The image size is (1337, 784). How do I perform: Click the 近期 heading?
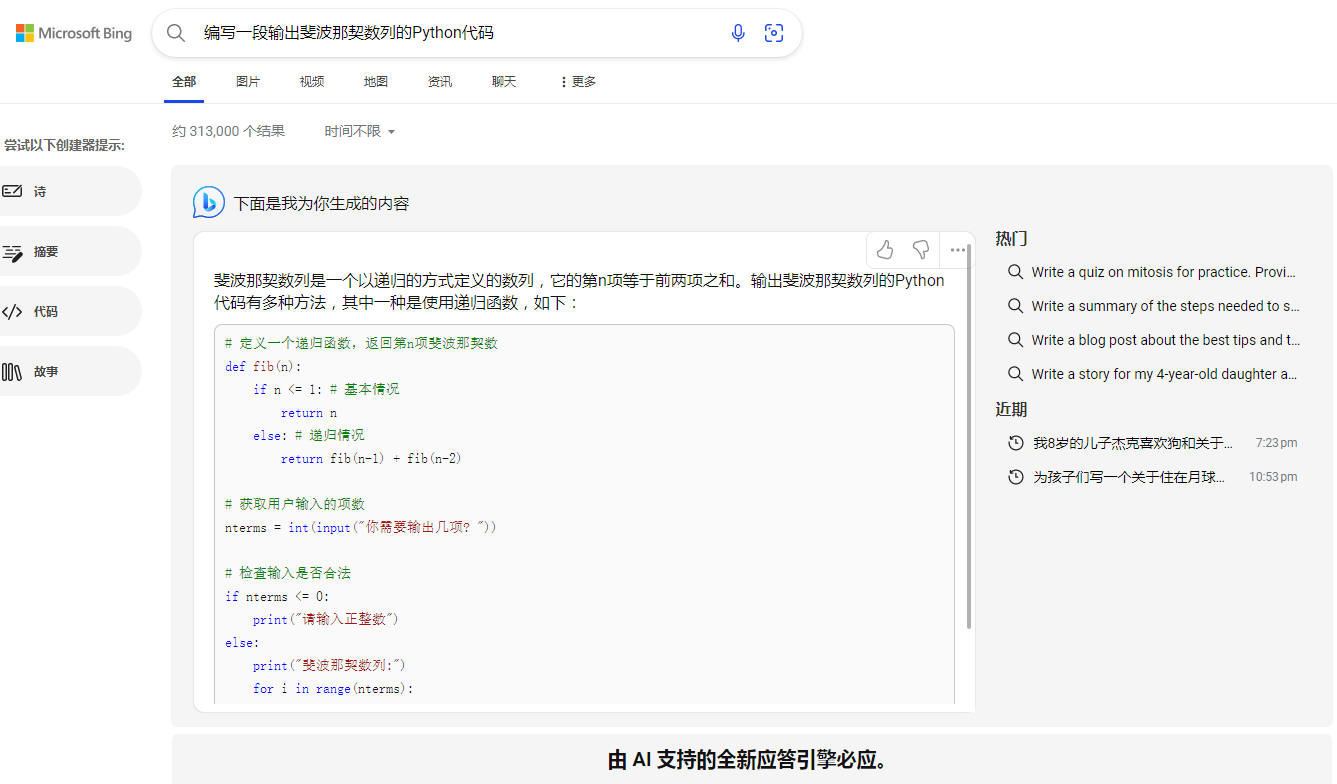point(1011,409)
